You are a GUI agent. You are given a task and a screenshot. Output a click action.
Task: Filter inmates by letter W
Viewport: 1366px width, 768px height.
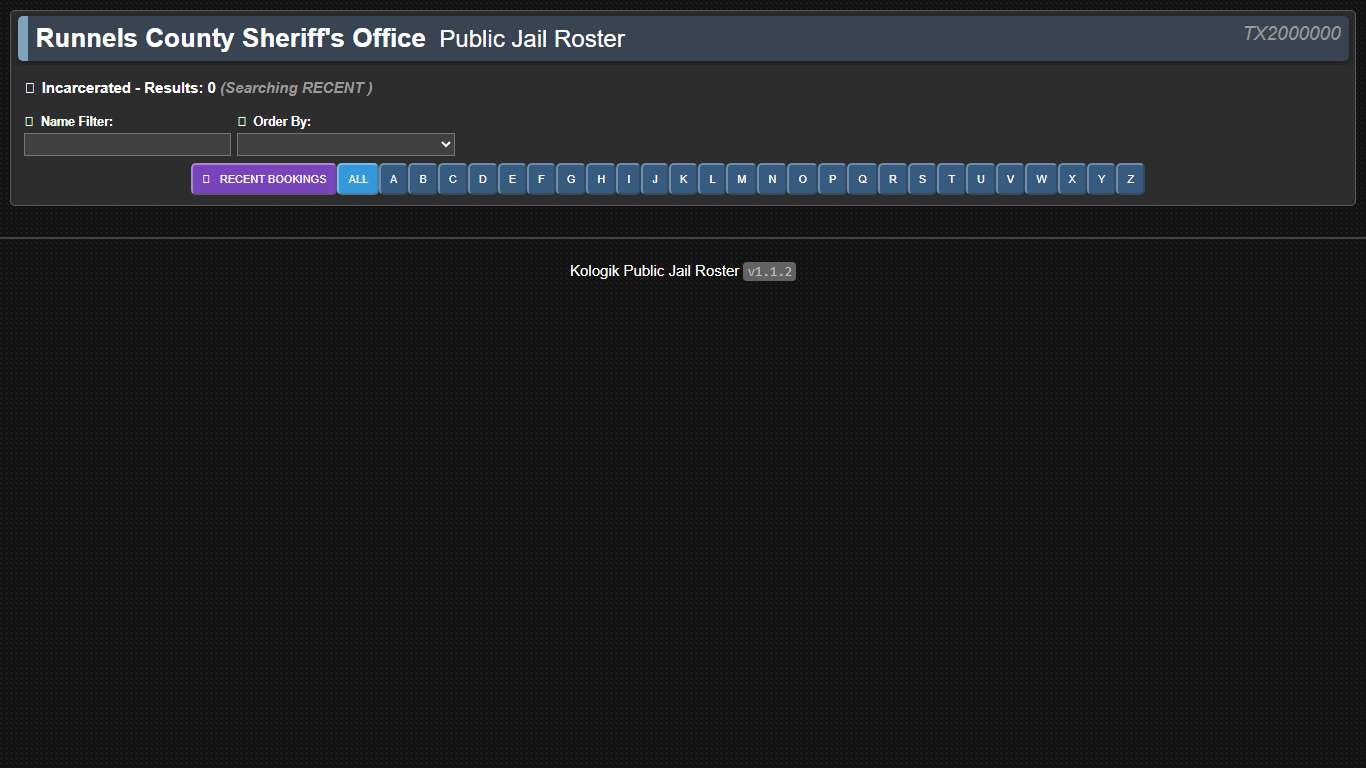[1041, 179]
